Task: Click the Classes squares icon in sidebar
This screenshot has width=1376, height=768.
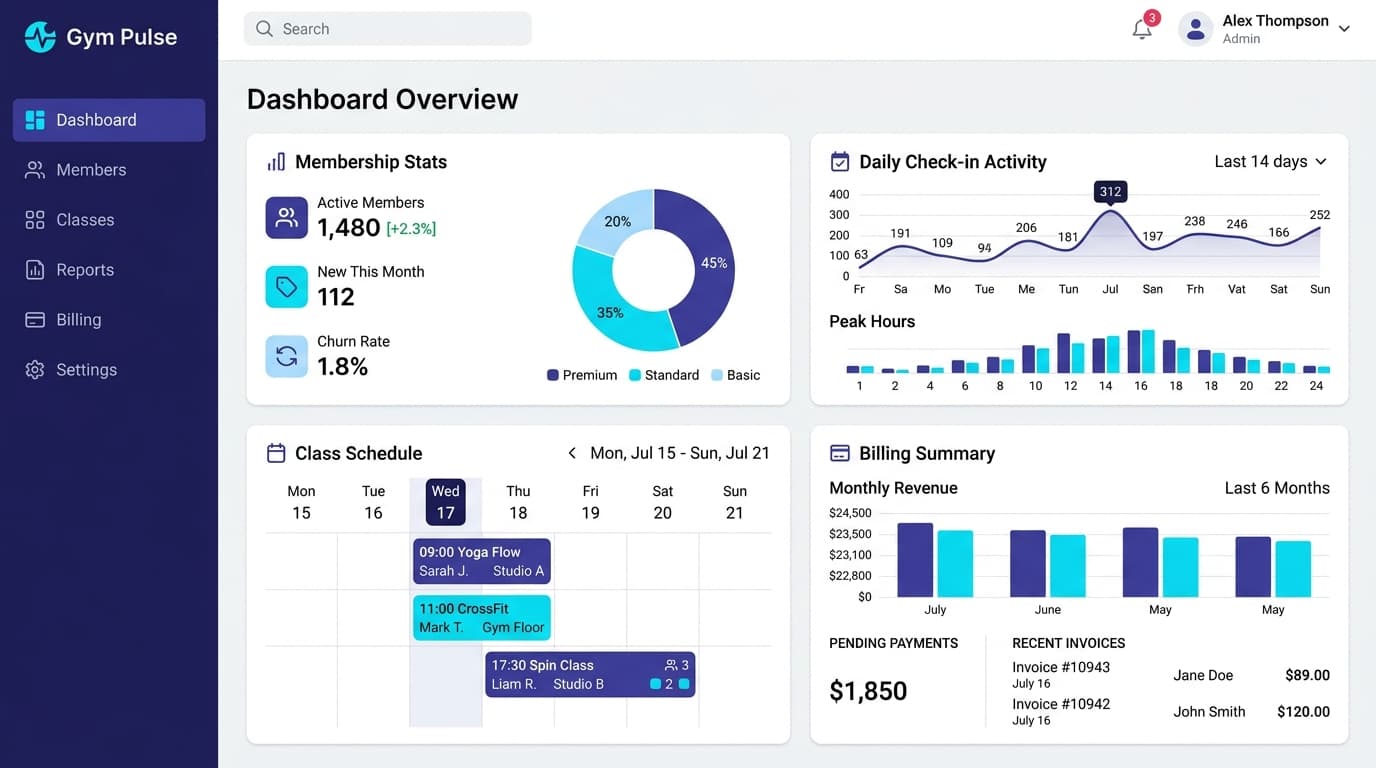Action: click(x=35, y=220)
